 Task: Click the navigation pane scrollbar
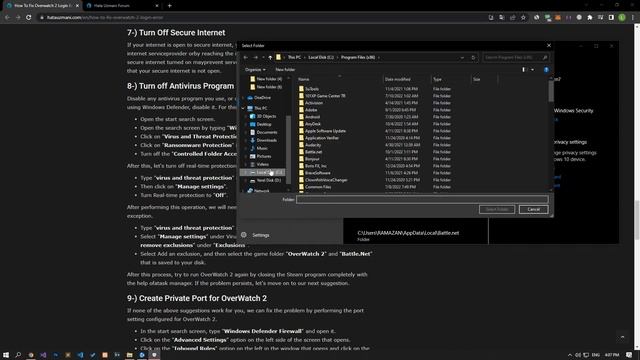pyautogui.click(x=289, y=149)
